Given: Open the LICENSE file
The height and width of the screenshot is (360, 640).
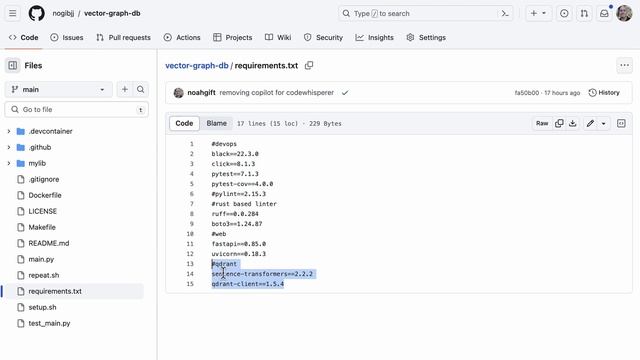Looking at the screenshot, I should (42, 211).
